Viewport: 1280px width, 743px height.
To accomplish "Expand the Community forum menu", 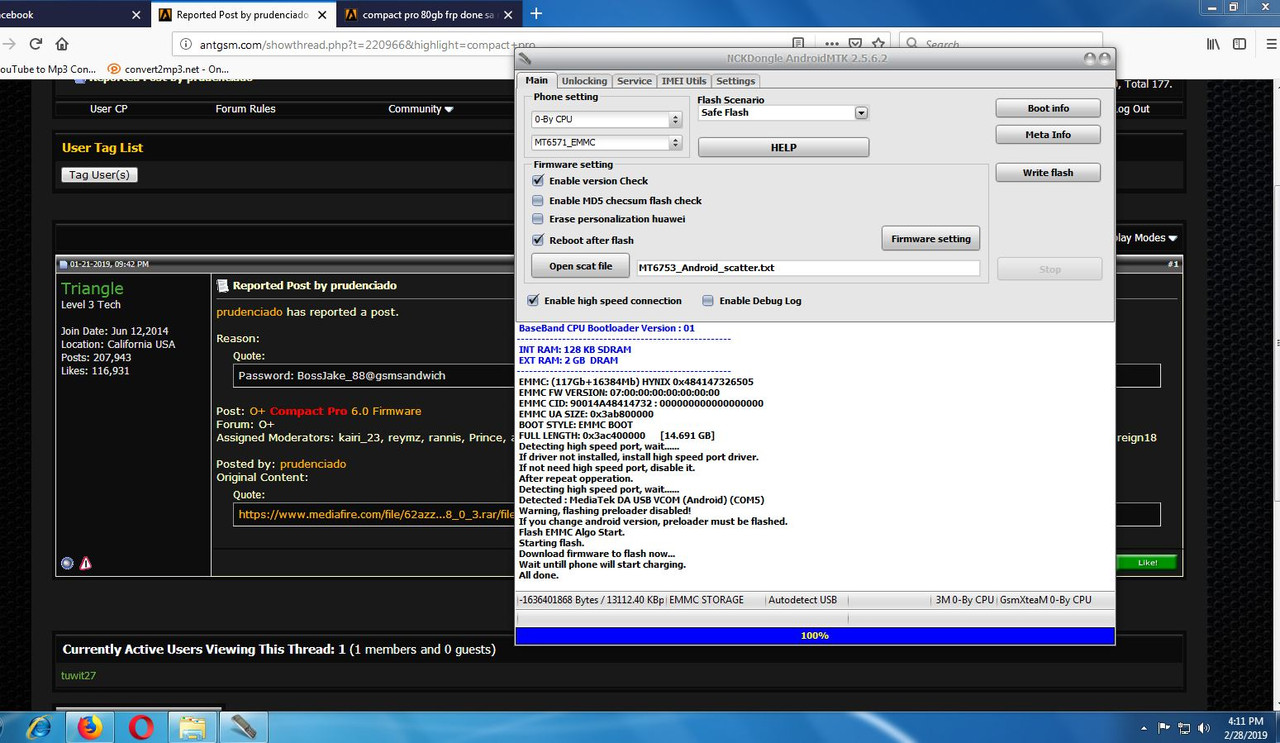I will (421, 109).
